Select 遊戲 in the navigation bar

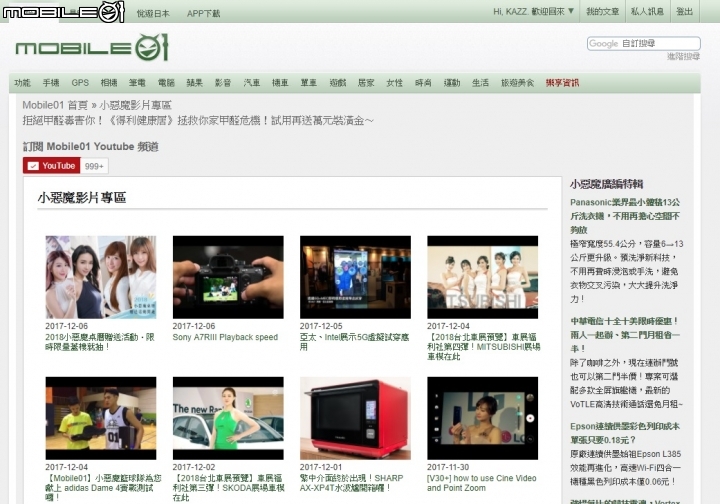point(338,83)
